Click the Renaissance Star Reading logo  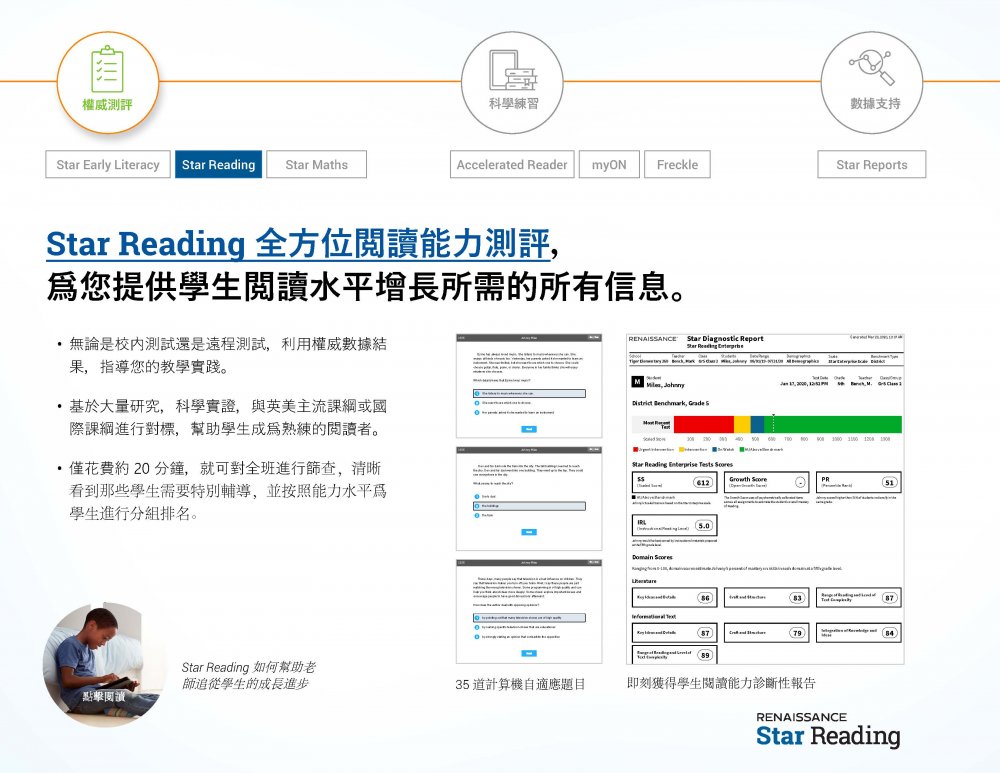827,731
